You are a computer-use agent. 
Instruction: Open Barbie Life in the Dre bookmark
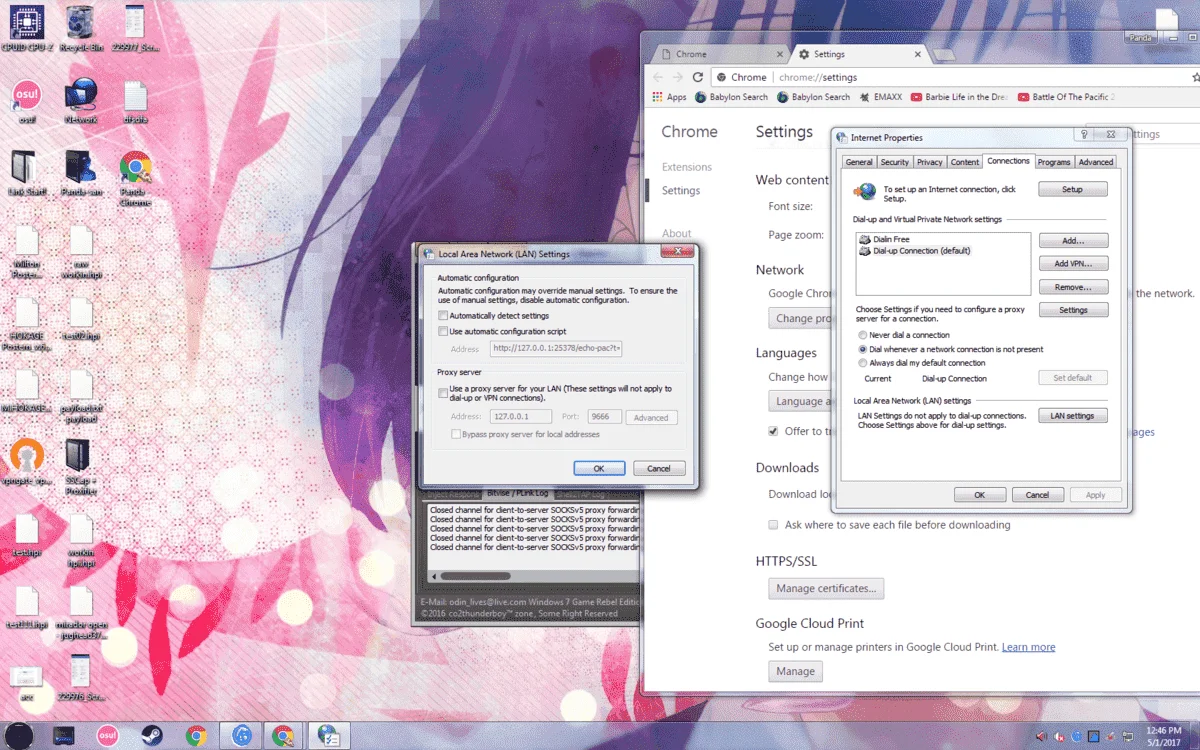pyautogui.click(x=958, y=97)
